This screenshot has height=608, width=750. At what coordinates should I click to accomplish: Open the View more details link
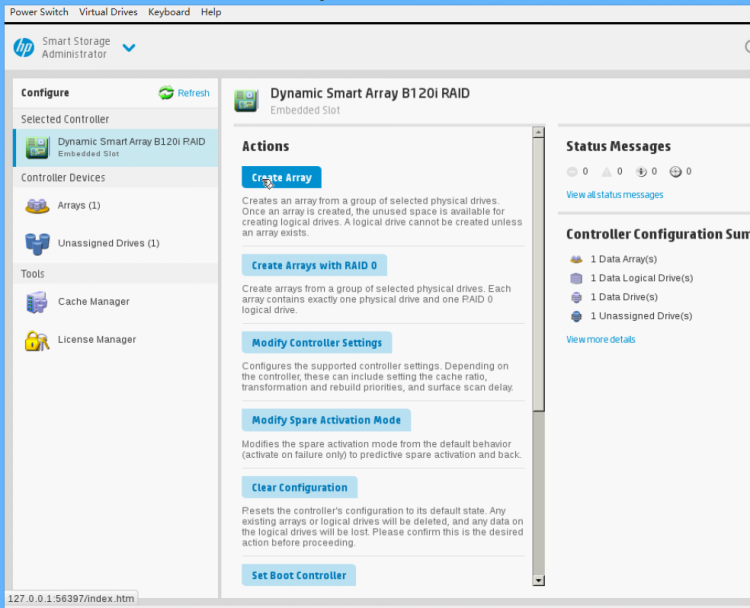(x=601, y=340)
